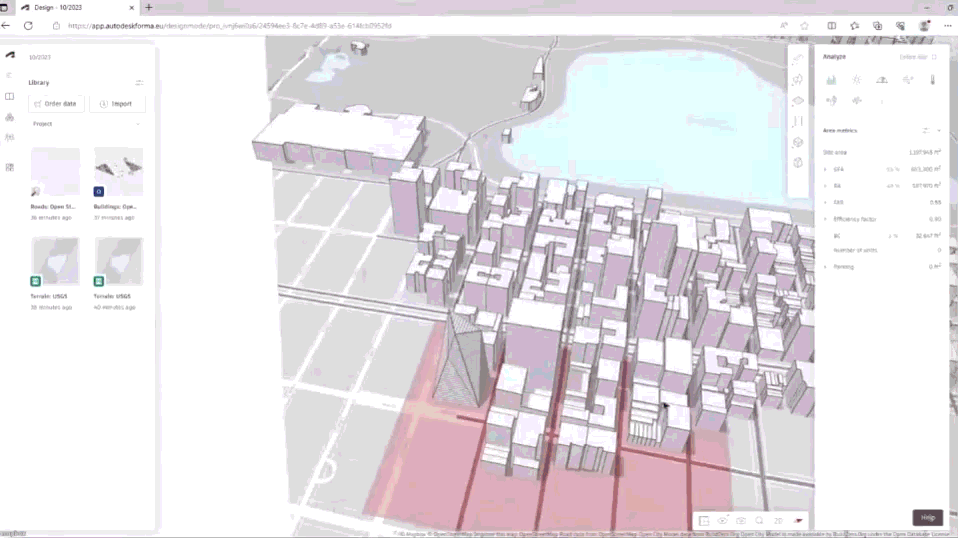Open the Noise analysis icon

pos(832,101)
